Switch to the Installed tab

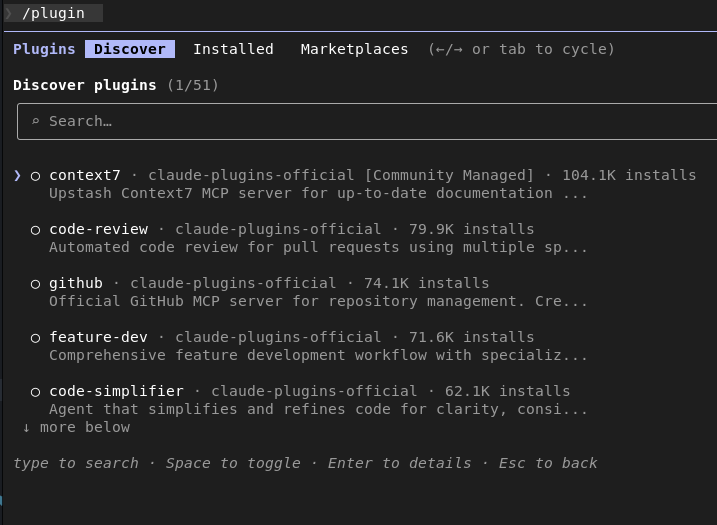(x=233, y=49)
